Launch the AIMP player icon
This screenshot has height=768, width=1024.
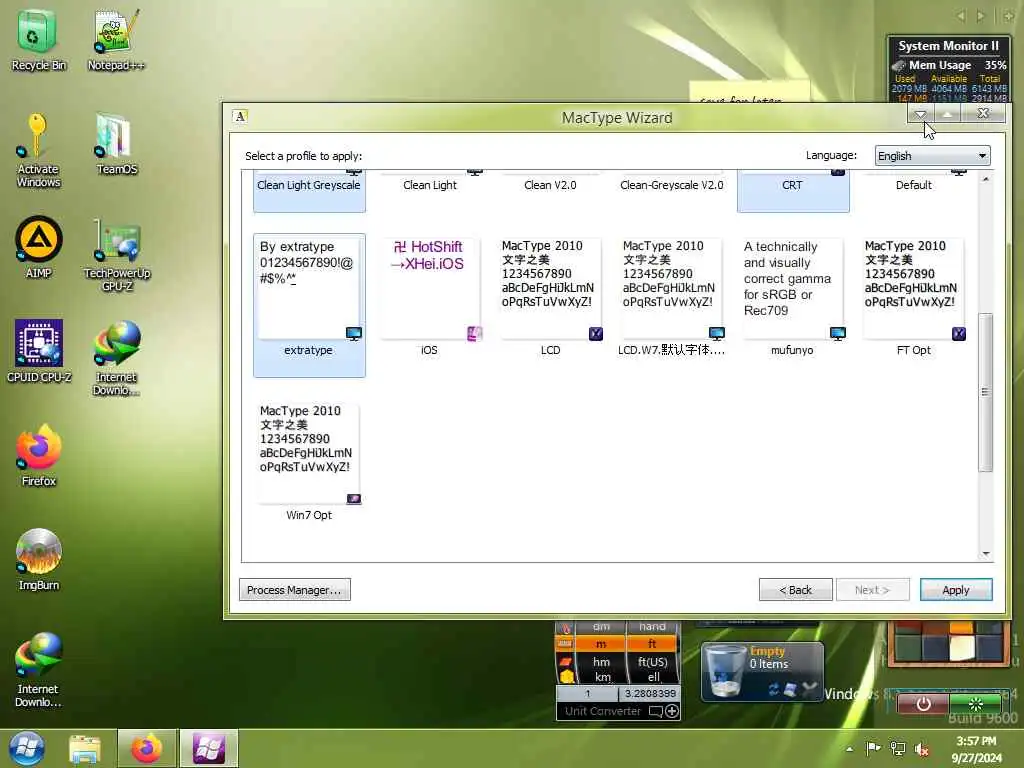pyautogui.click(x=38, y=247)
